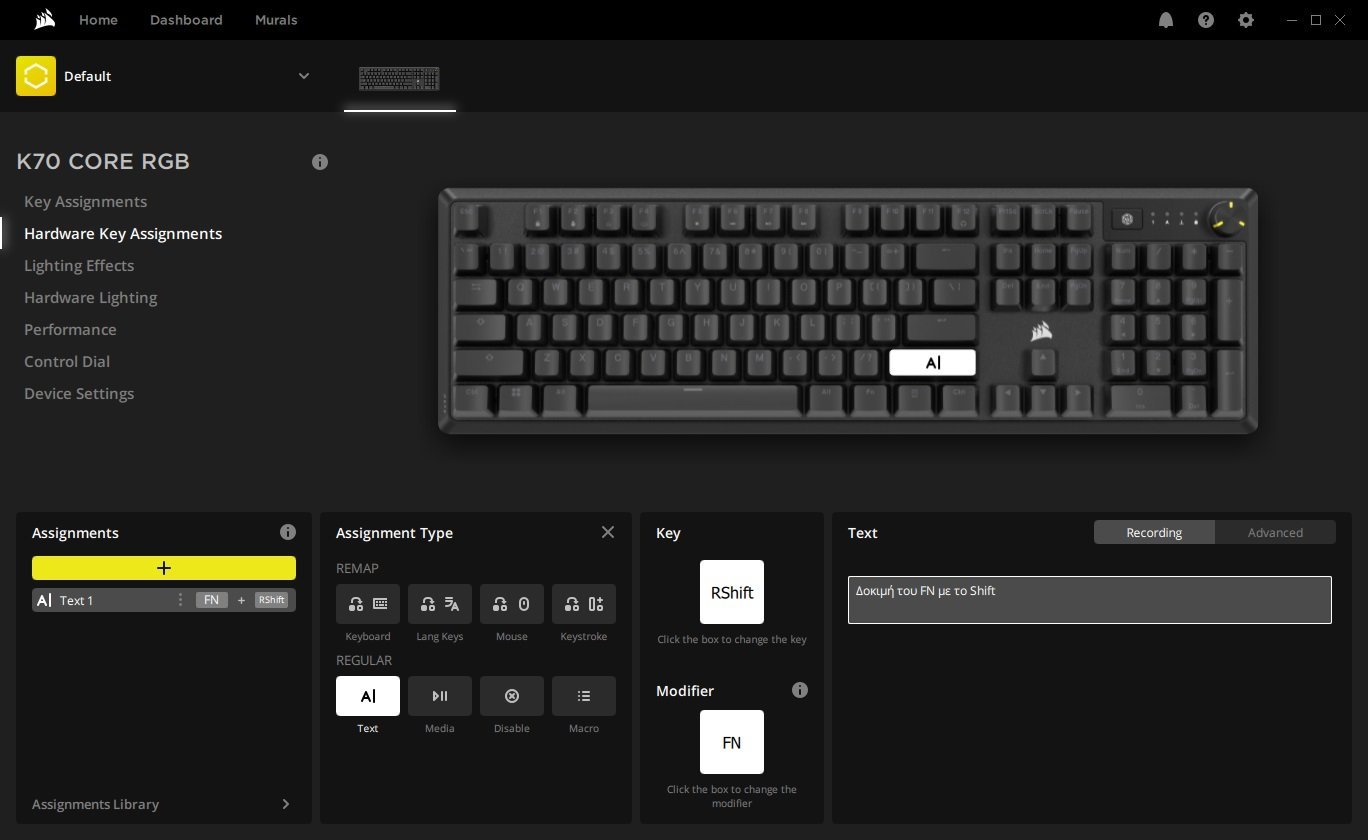Select the Macro assignment type

click(x=584, y=696)
